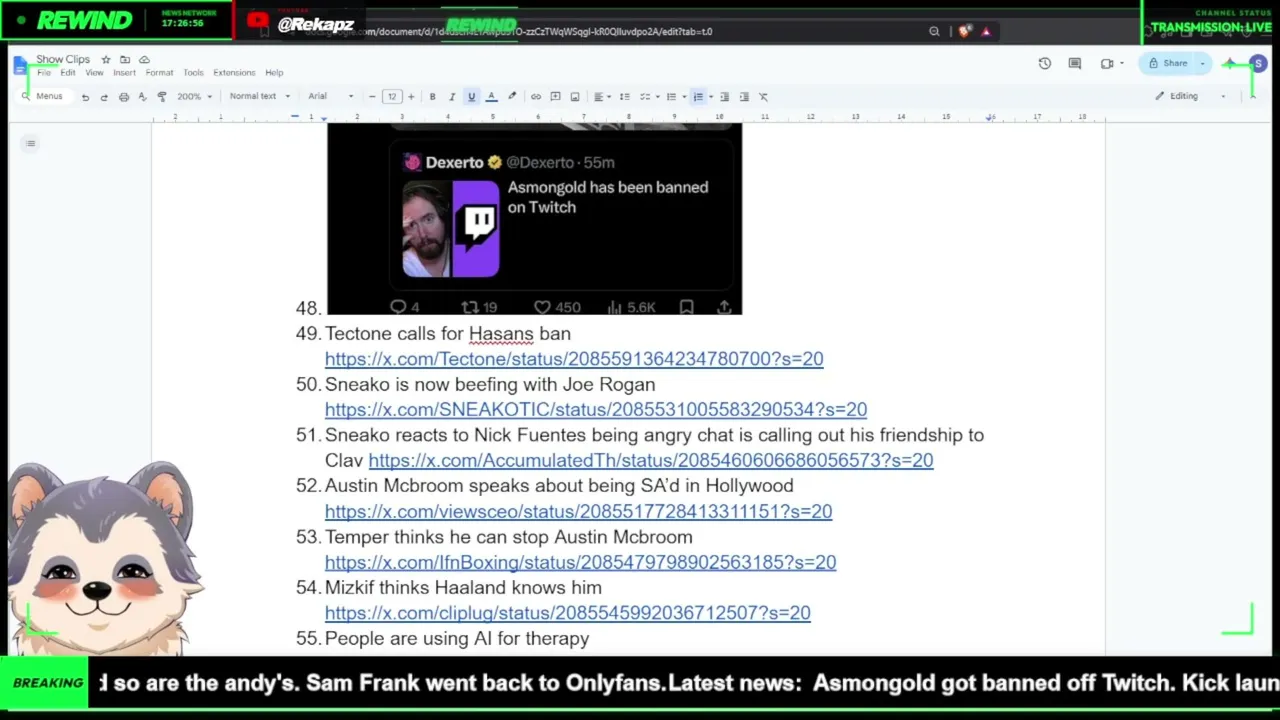Run spelling and grammar check
1280x720 pixels.
coord(142,97)
